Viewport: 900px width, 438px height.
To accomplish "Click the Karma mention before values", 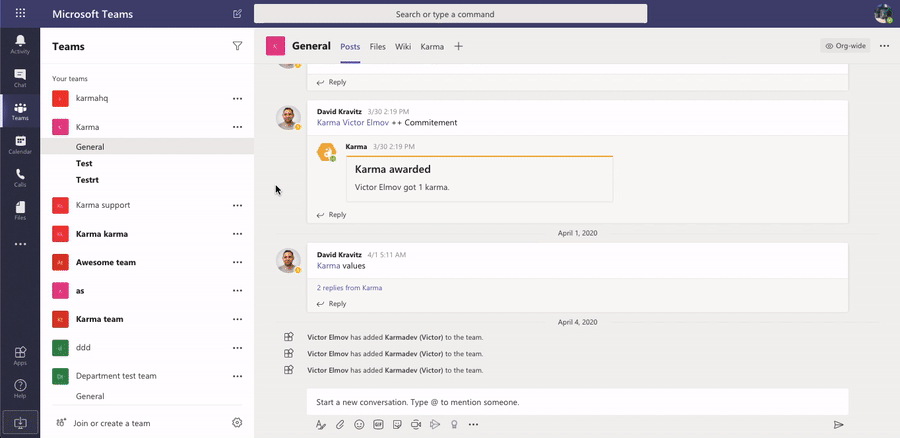I will coord(328,266).
